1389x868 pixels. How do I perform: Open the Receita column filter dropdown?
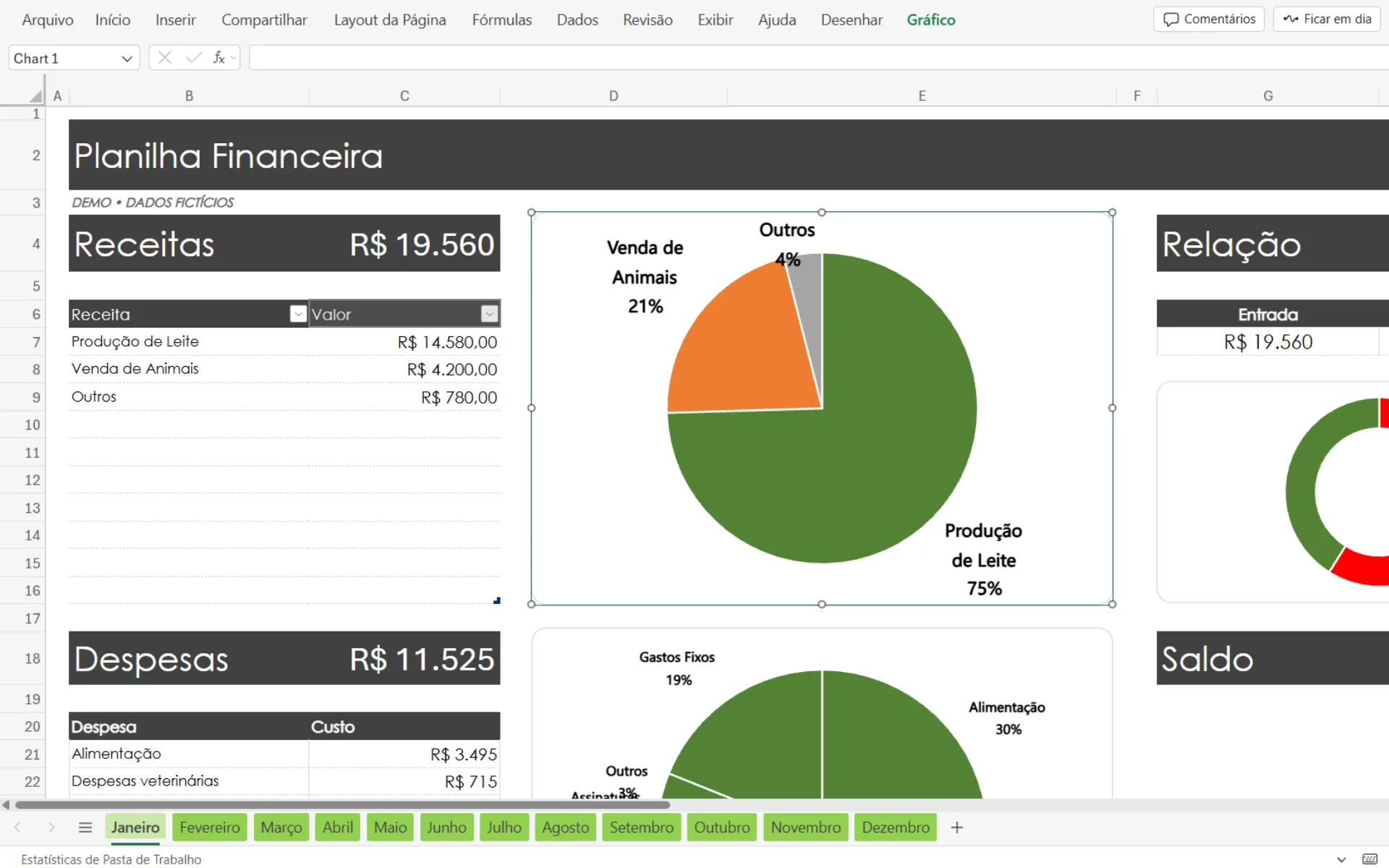click(298, 314)
